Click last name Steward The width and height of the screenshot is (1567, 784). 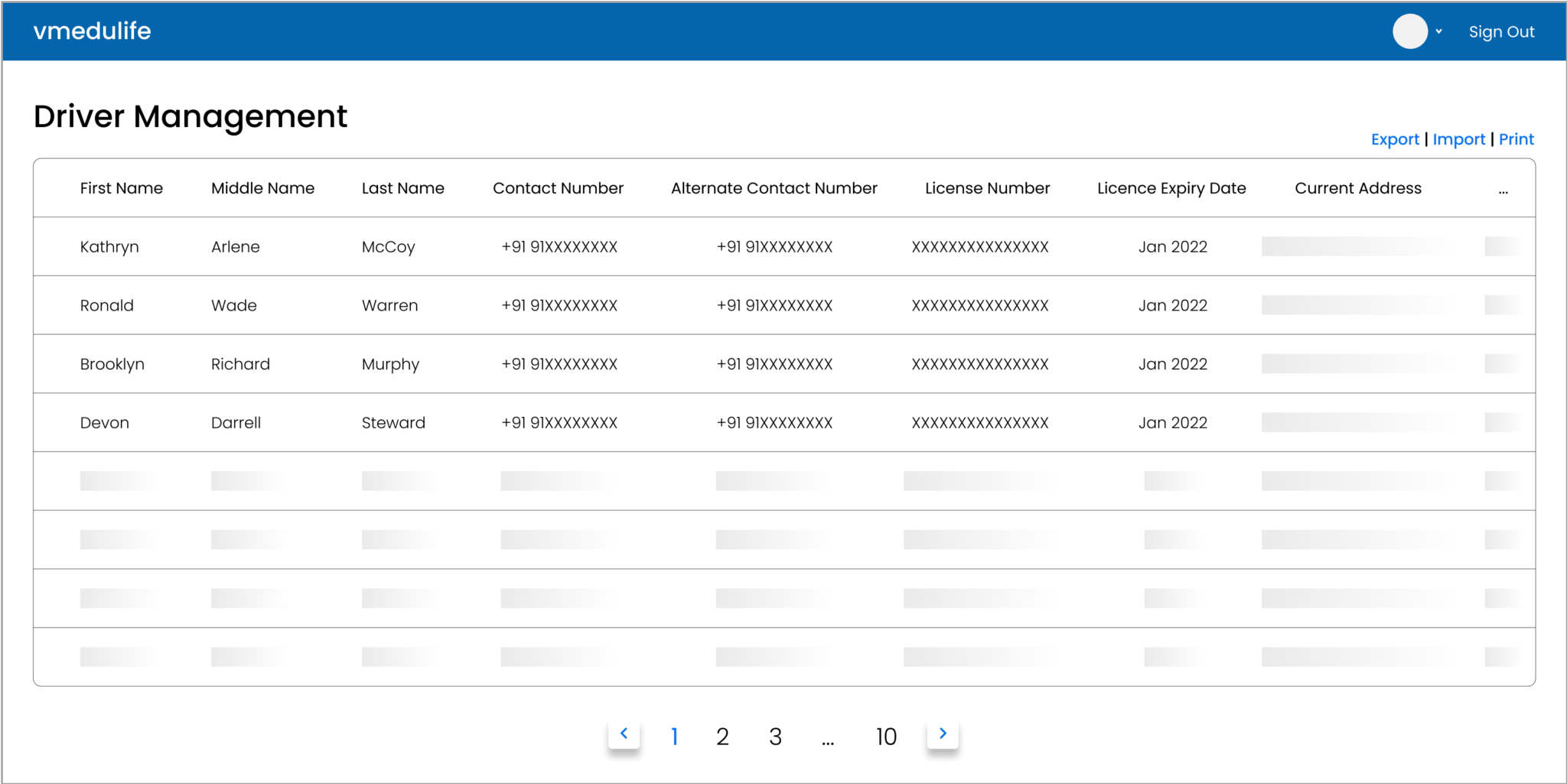coord(393,423)
